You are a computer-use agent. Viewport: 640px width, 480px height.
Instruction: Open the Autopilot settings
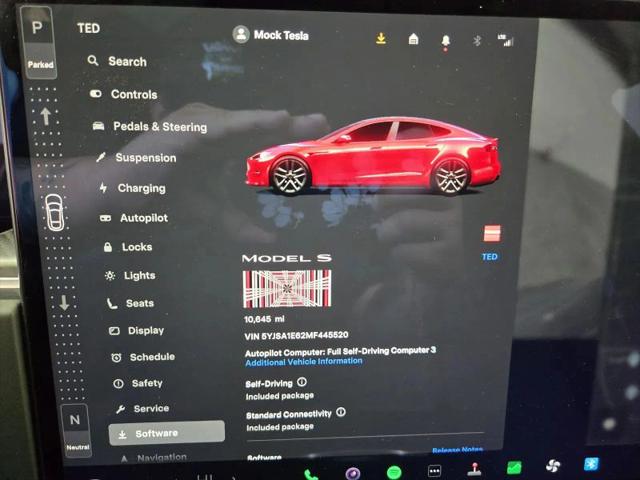click(134, 218)
